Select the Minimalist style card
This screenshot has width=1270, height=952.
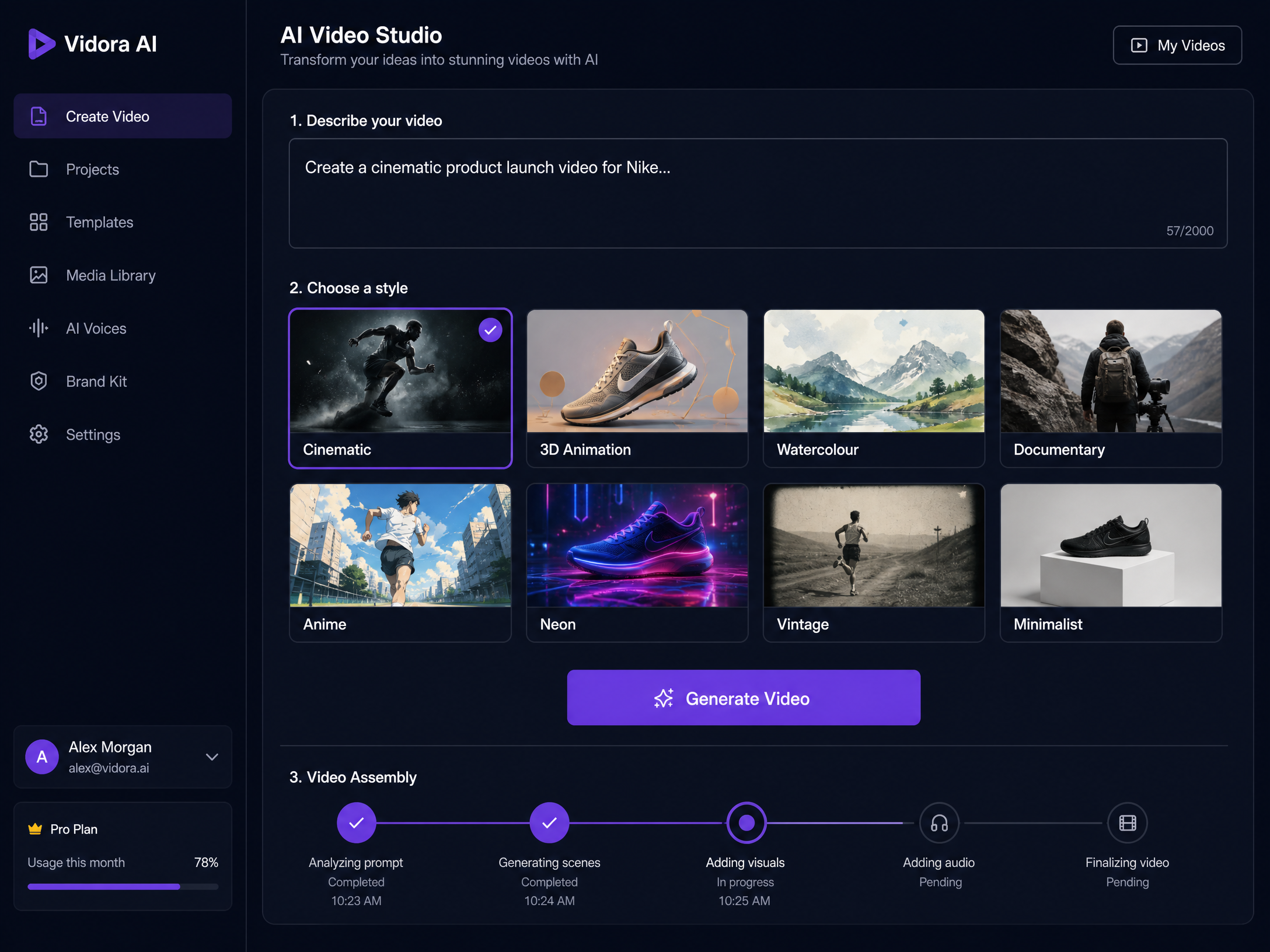pos(1111,563)
